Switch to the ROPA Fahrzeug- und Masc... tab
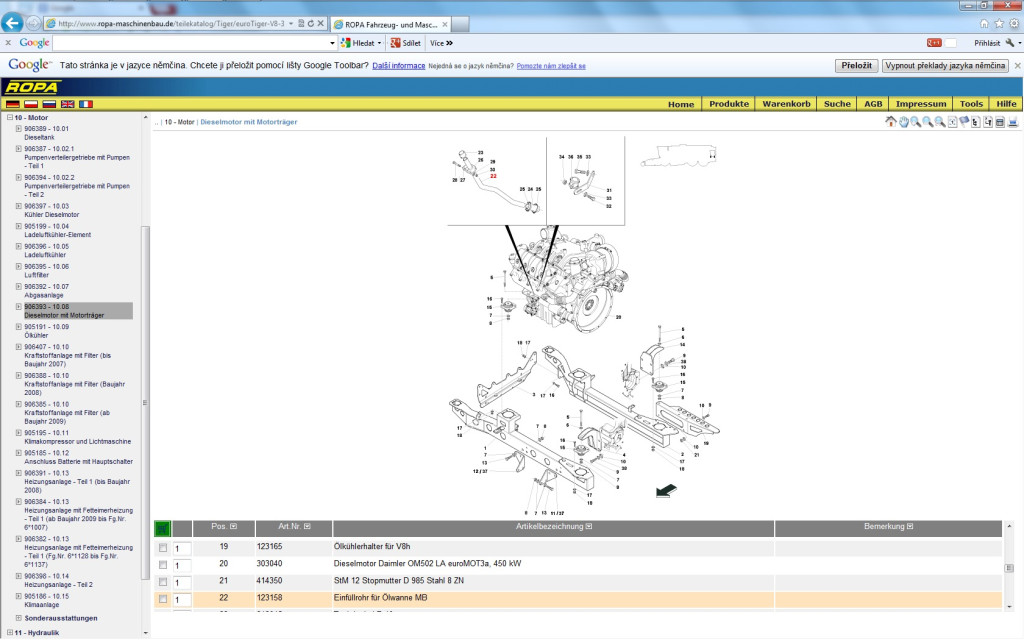Screen dimensions: 1024x640 coord(391,24)
